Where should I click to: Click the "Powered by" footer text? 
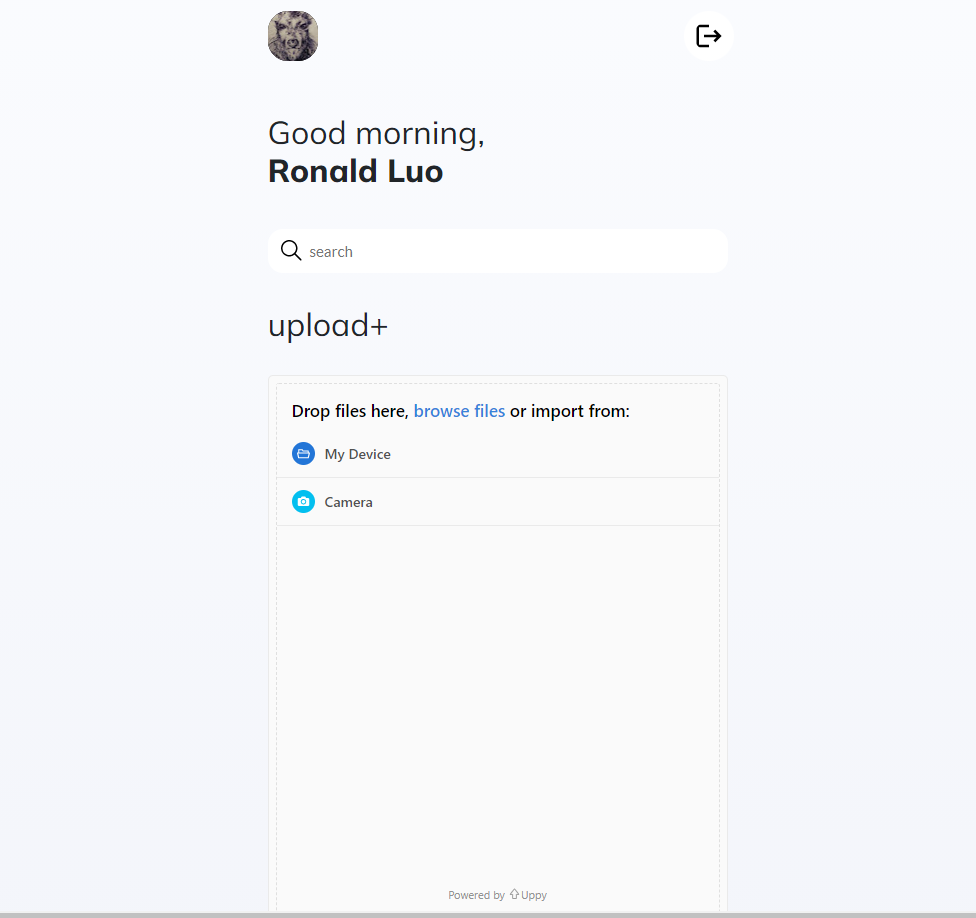(476, 895)
